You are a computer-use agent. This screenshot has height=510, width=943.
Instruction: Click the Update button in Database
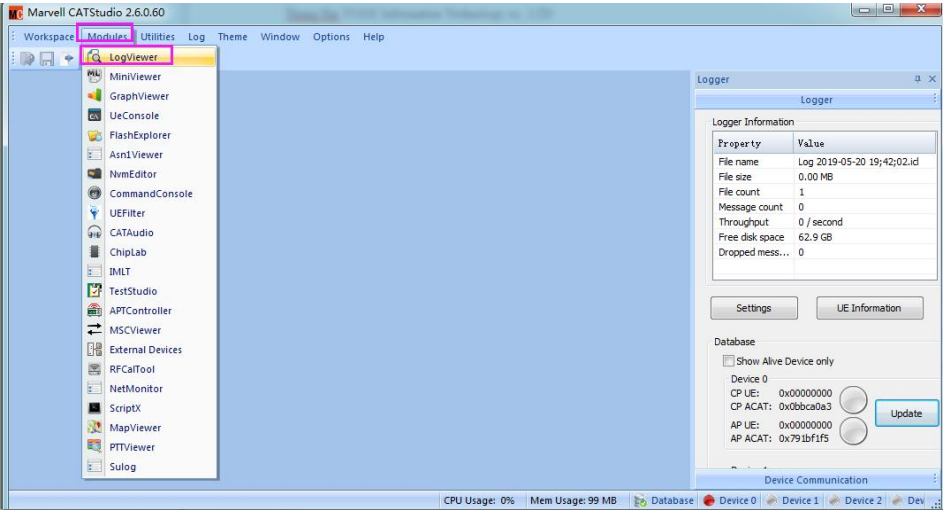905,413
